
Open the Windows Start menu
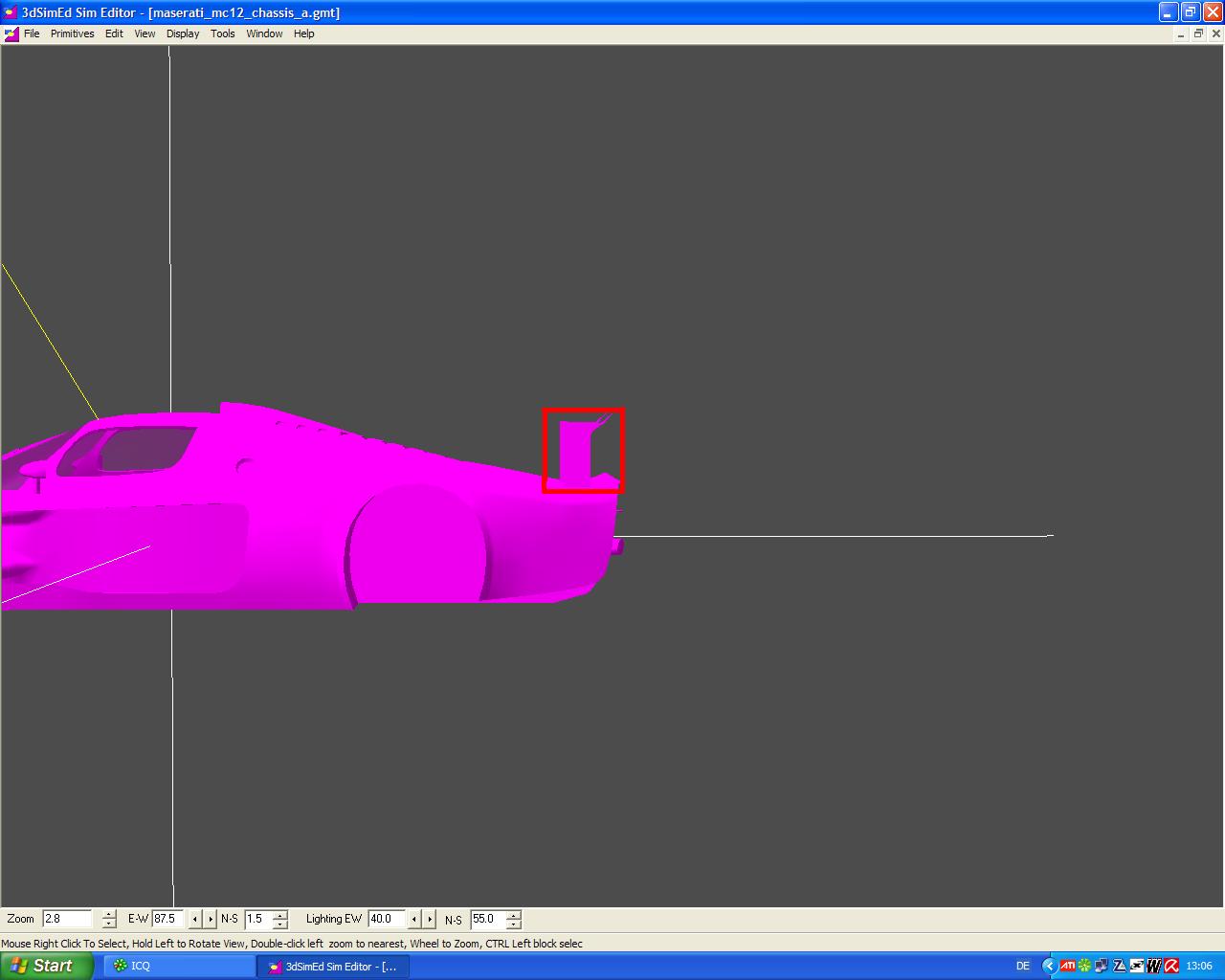45,966
